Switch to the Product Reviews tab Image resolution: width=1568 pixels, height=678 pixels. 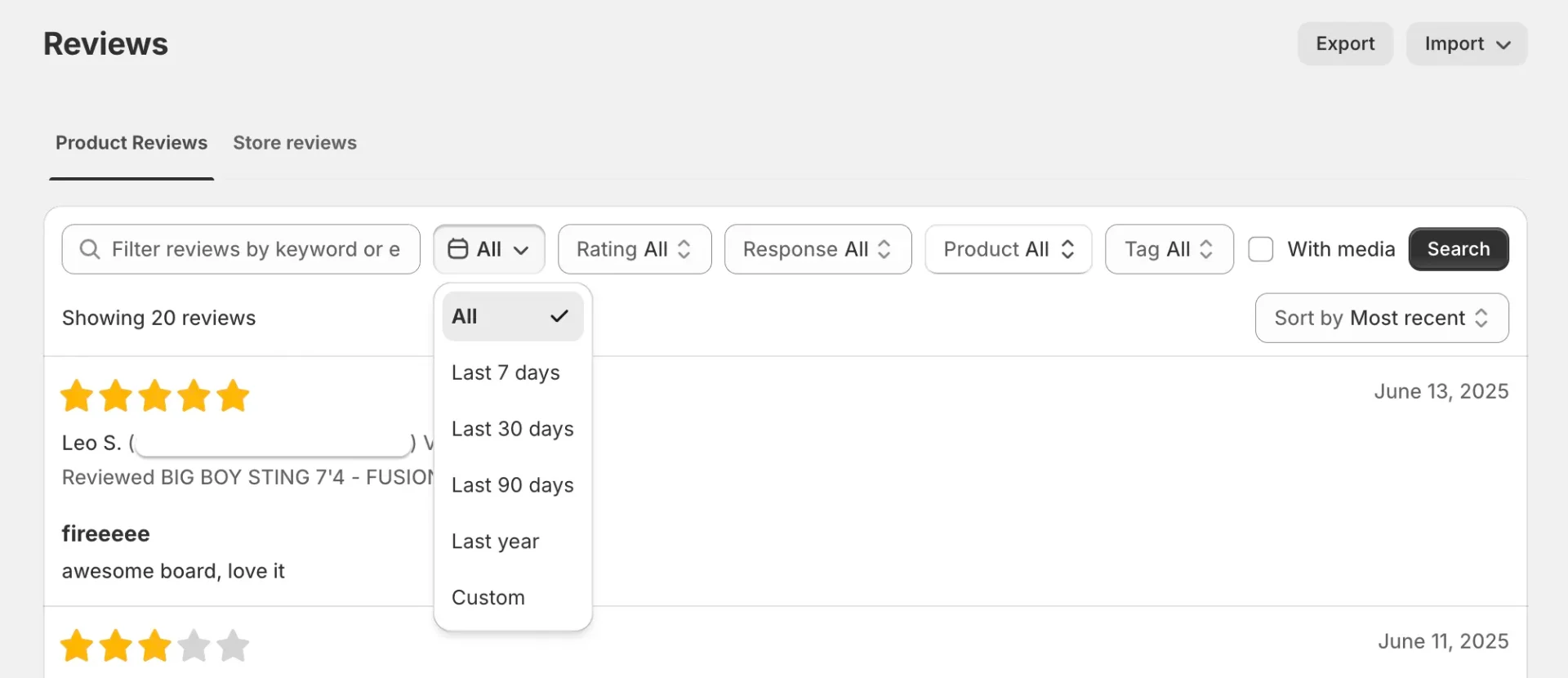[131, 143]
